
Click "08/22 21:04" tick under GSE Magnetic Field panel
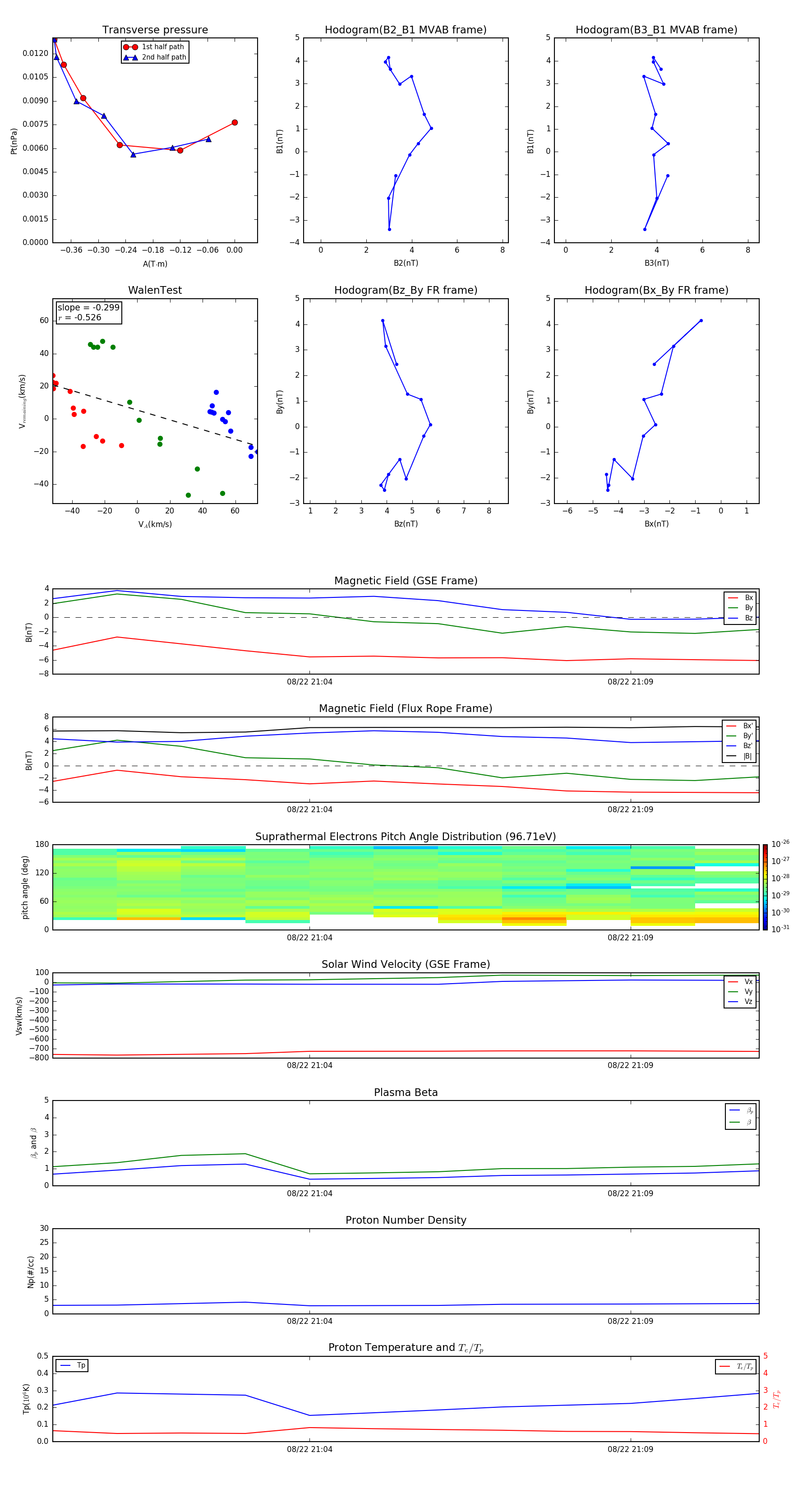pyautogui.click(x=310, y=682)
